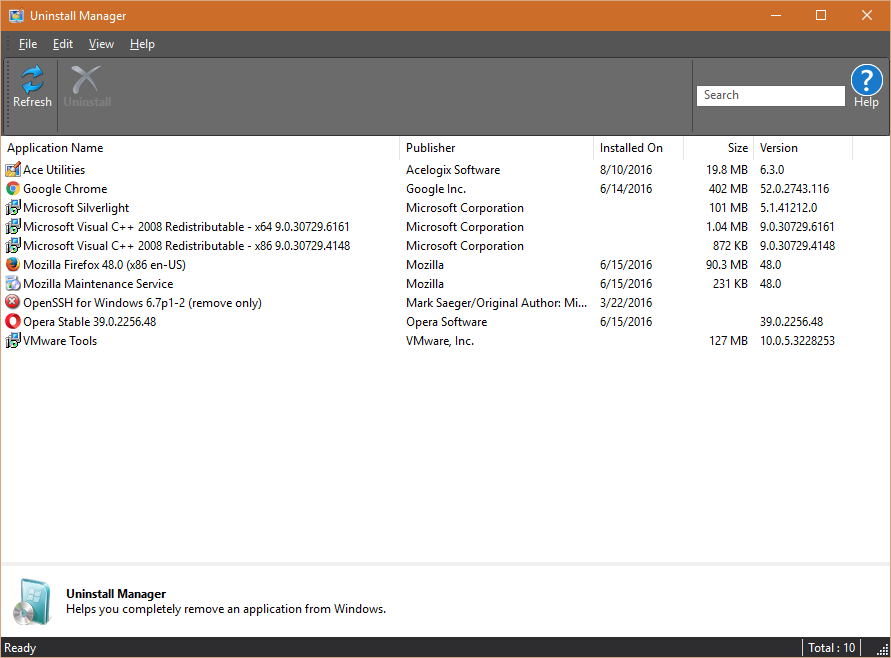Open Help via the question mark icon
Image resolution: width=891 pixels, height=658 pixels.
(866, 80)
